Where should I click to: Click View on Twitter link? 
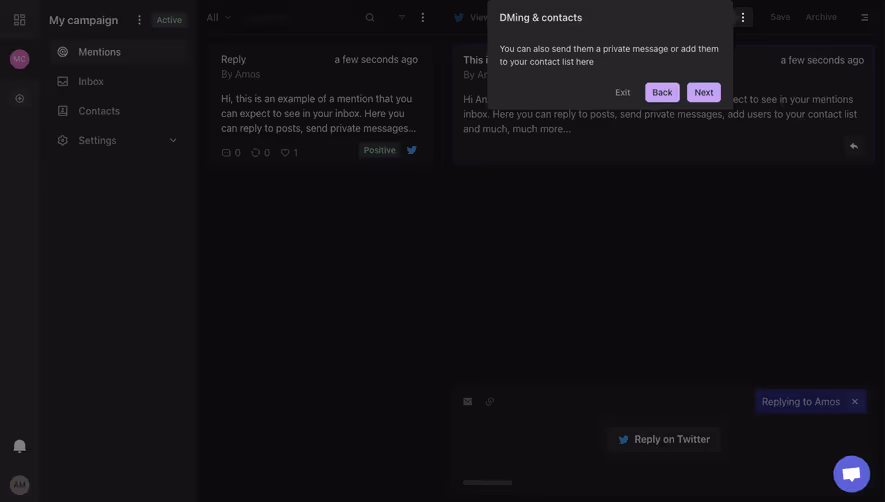click(471, 18)
